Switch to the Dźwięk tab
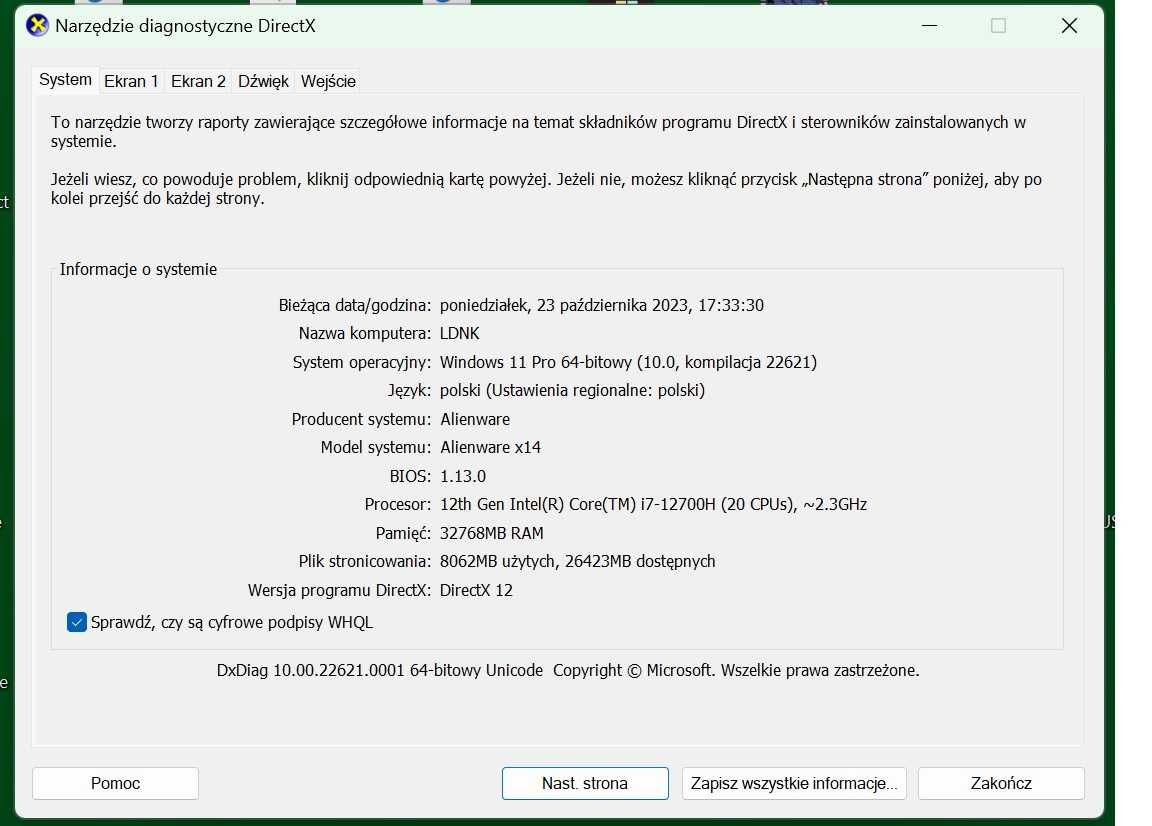The image size is (1152, 826). pos(263,81)
